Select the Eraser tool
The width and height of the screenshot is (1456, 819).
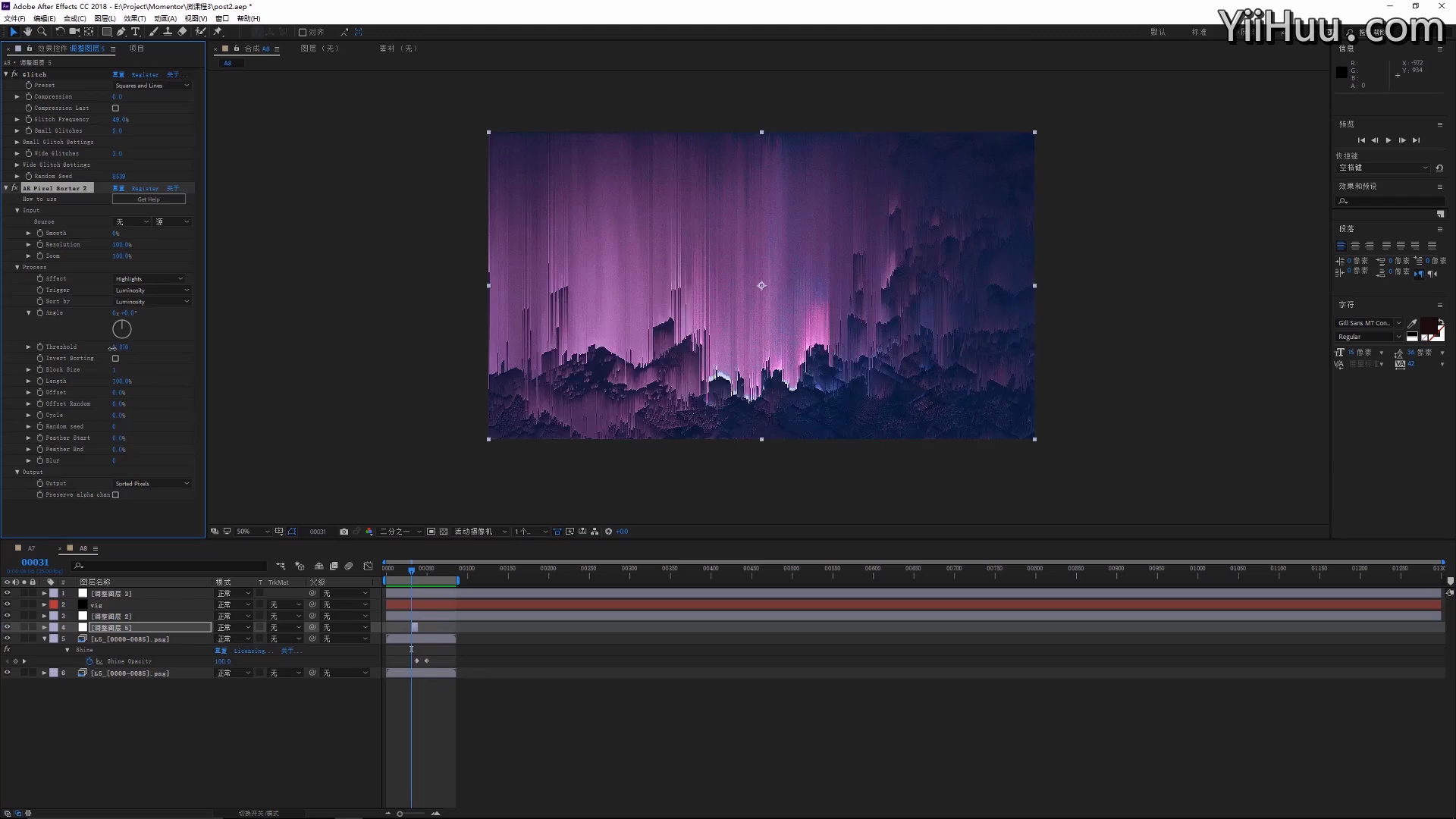[x=182, y=32]
